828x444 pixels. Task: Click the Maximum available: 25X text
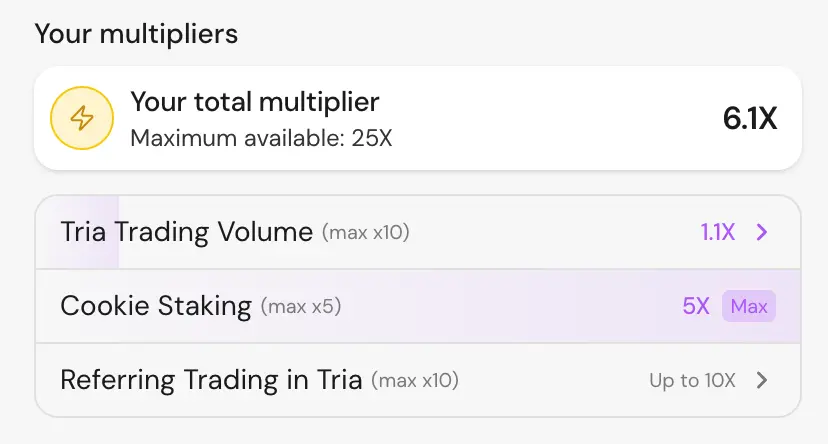[x=261, y=137]
